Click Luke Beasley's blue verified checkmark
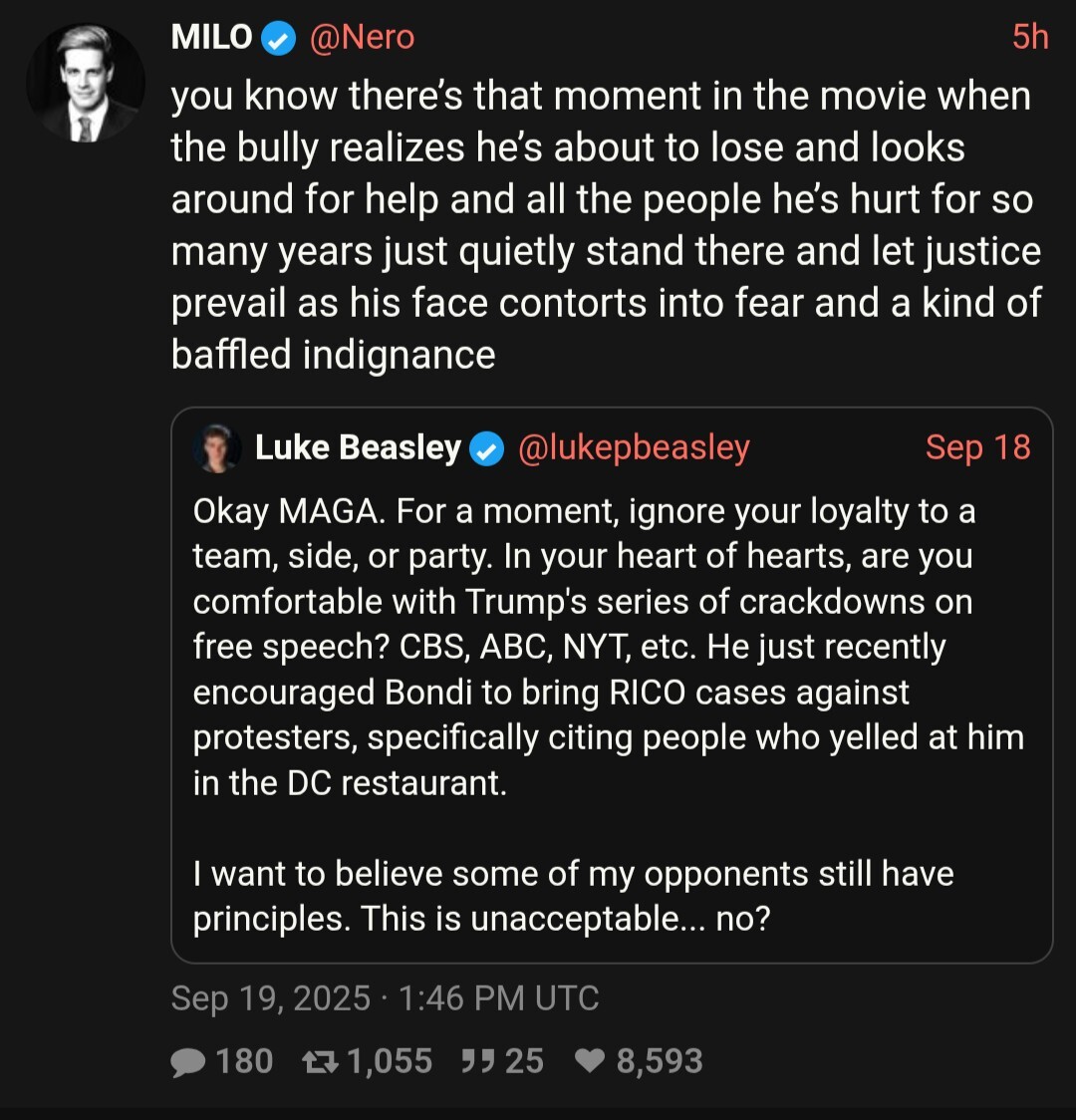This screenshot has width=1076, height=1120. coord(487,449)
